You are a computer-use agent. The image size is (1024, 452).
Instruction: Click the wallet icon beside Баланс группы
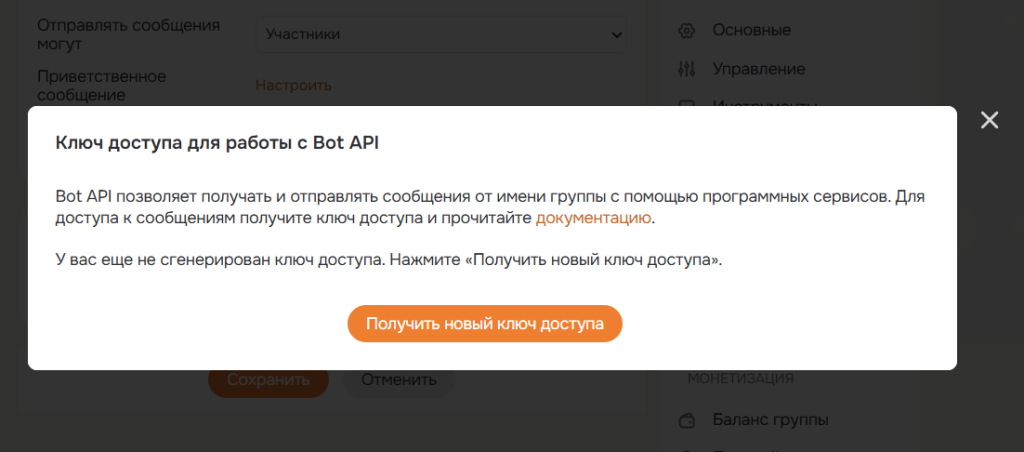tap(686, 419)
